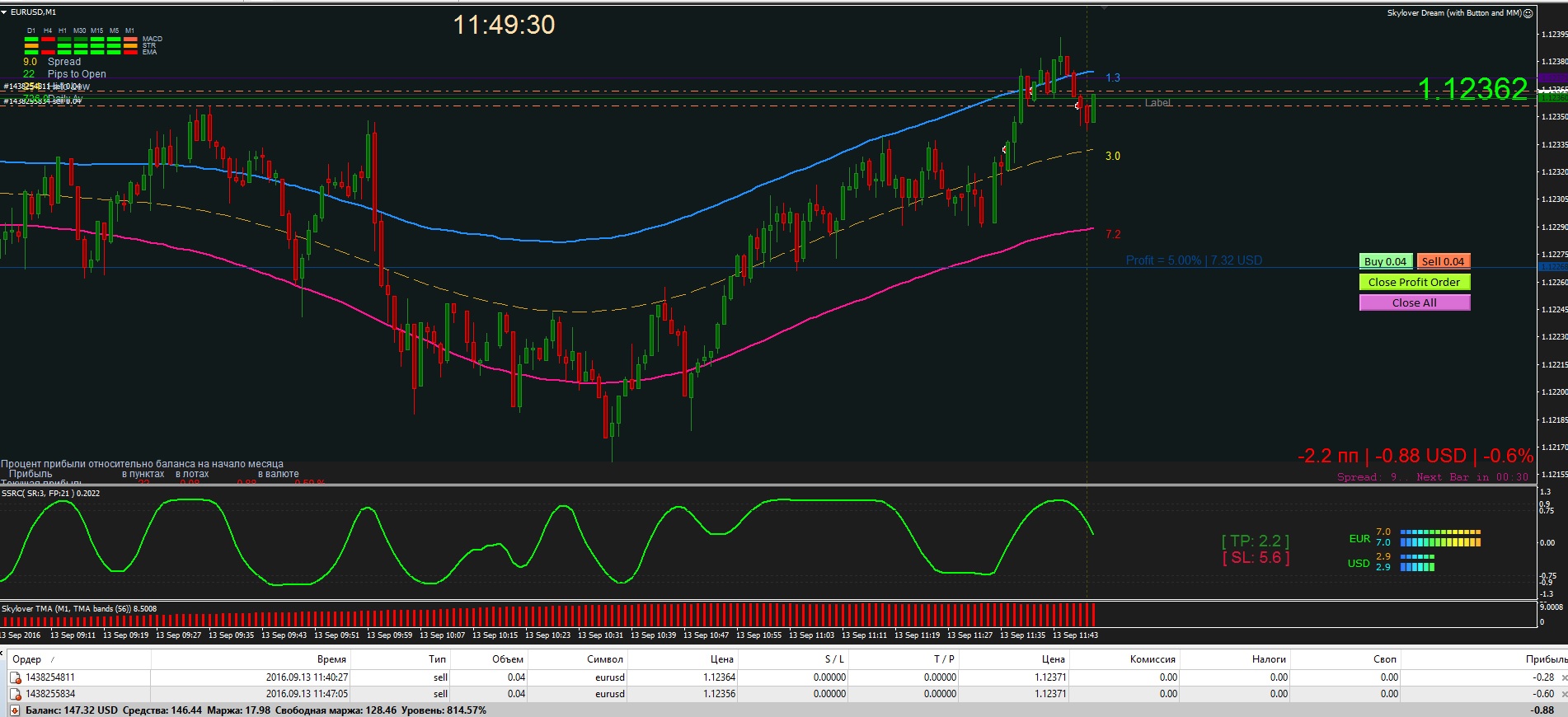Click the chart object named Label

click(x=1157, y=103)
